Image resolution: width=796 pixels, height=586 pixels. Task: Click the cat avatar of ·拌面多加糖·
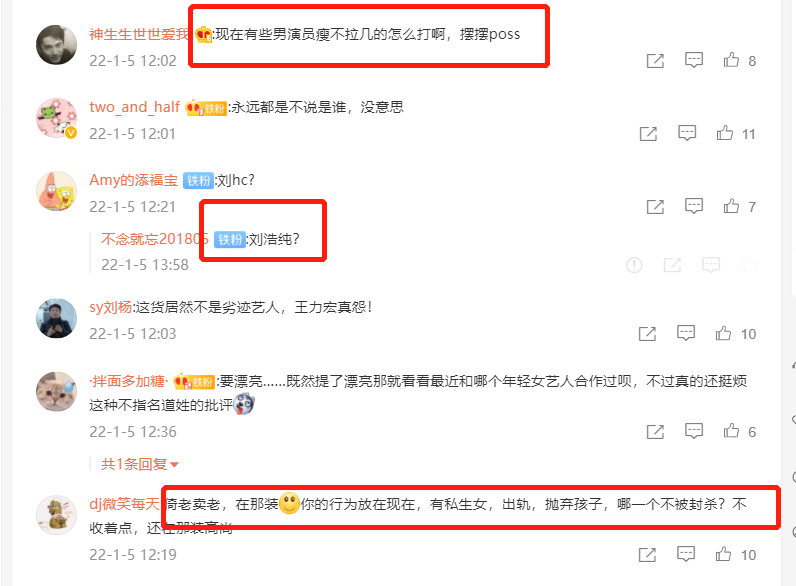pos(56,391)
